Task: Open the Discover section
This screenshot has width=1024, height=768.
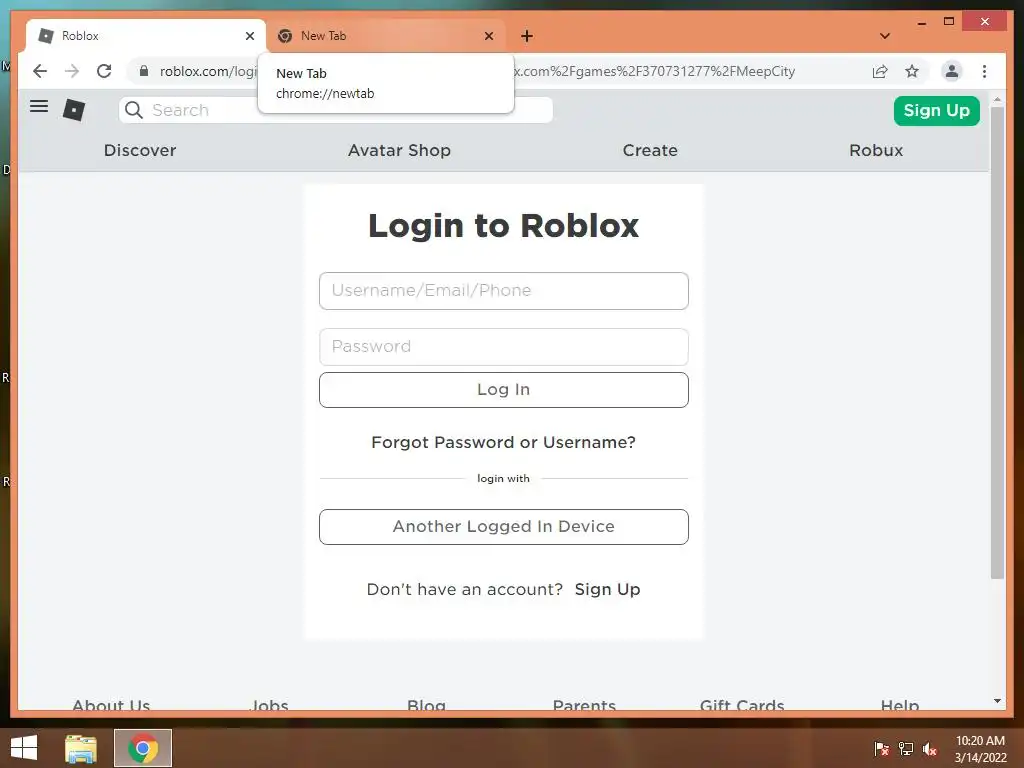Action: click(140, 150)
